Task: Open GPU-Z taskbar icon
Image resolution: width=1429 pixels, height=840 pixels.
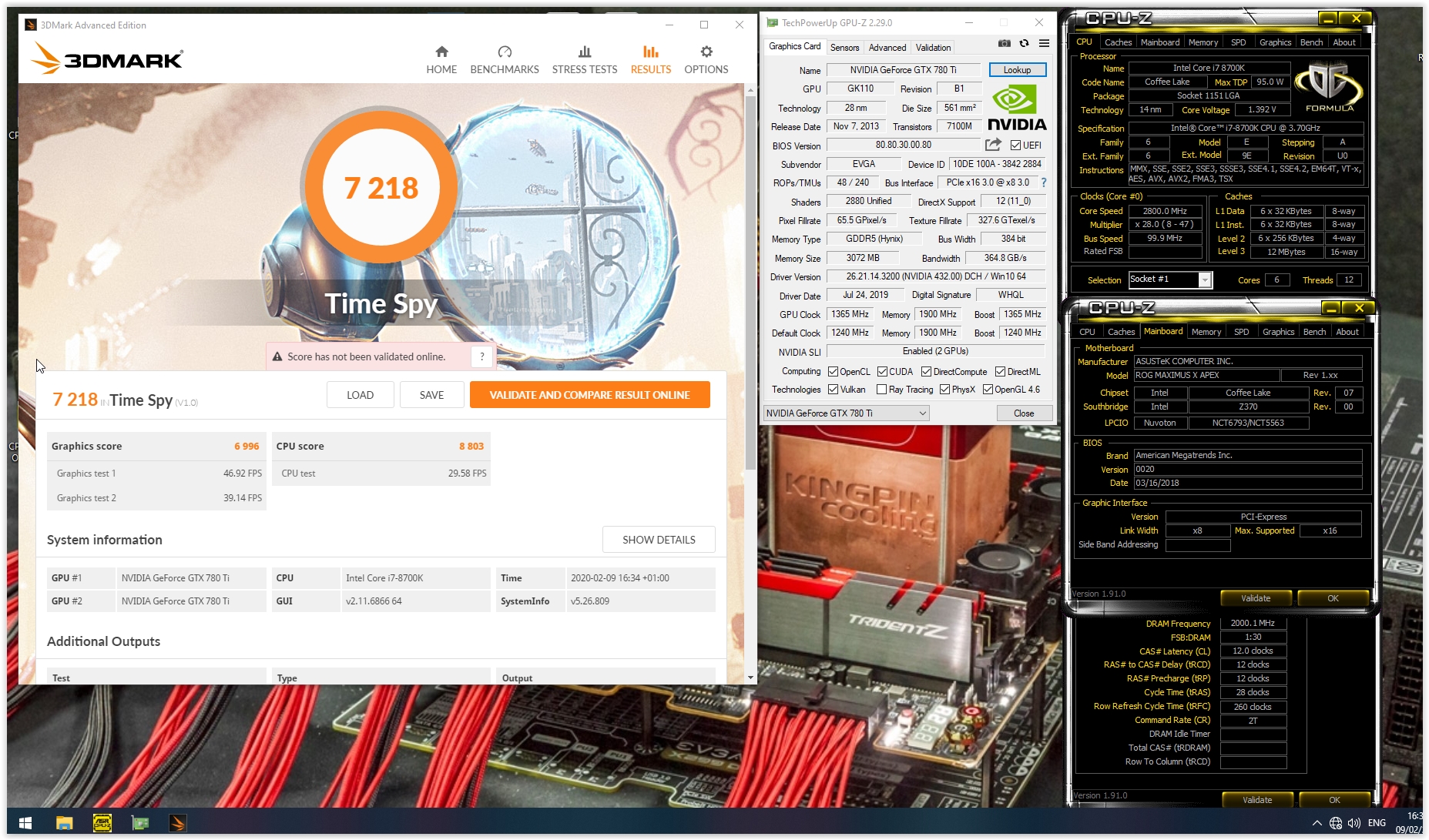Action: [x=139, y=823]
